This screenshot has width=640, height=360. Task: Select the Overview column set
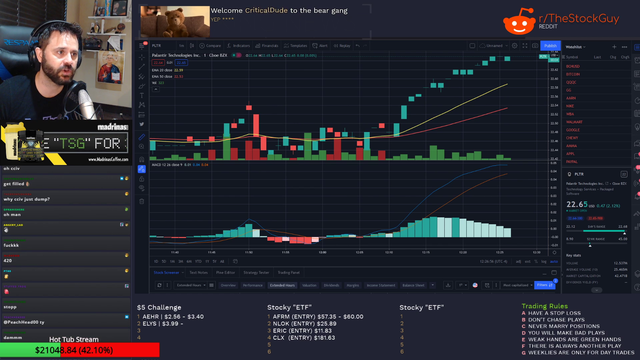[x=228, y=285]
